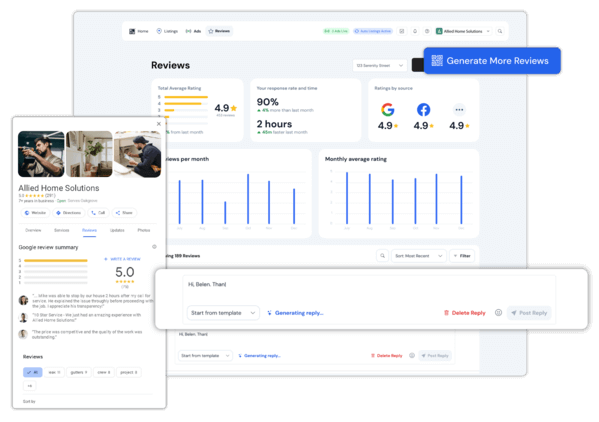Viewport: 599px width, 422px height.
Task: Click Generate More Reviews button
Action: click(492, 61)
